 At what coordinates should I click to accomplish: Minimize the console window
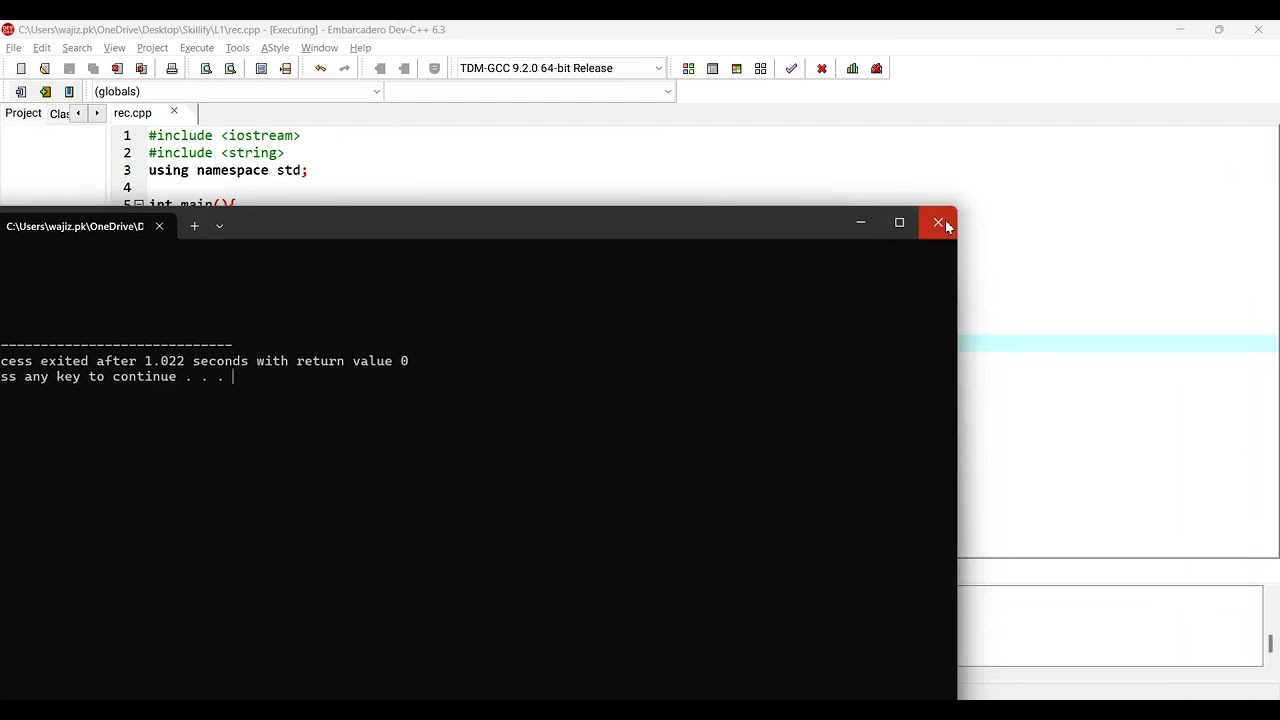point(860,222)
